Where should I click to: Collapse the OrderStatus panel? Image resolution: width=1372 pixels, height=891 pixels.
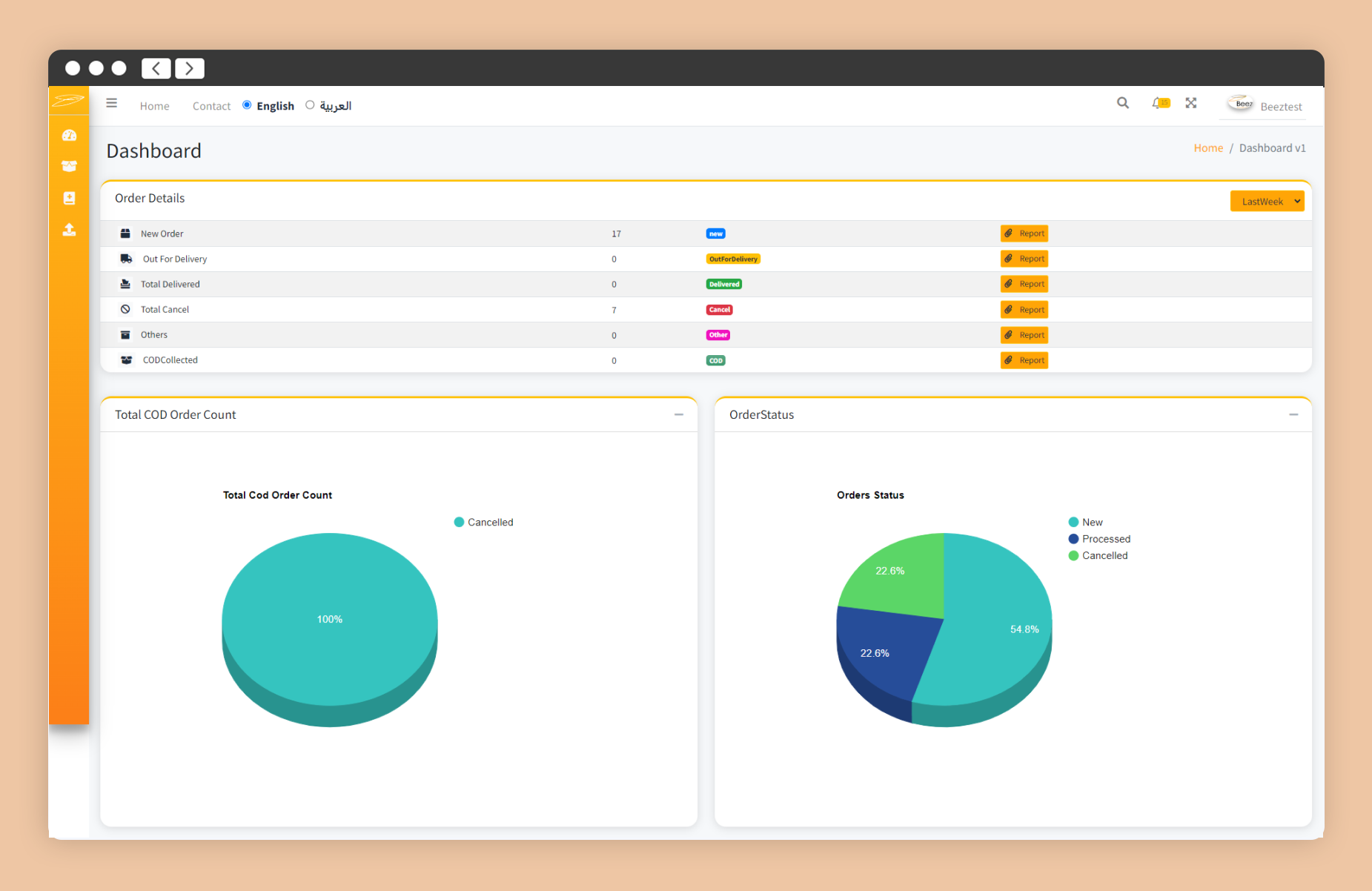point(1293,415)
